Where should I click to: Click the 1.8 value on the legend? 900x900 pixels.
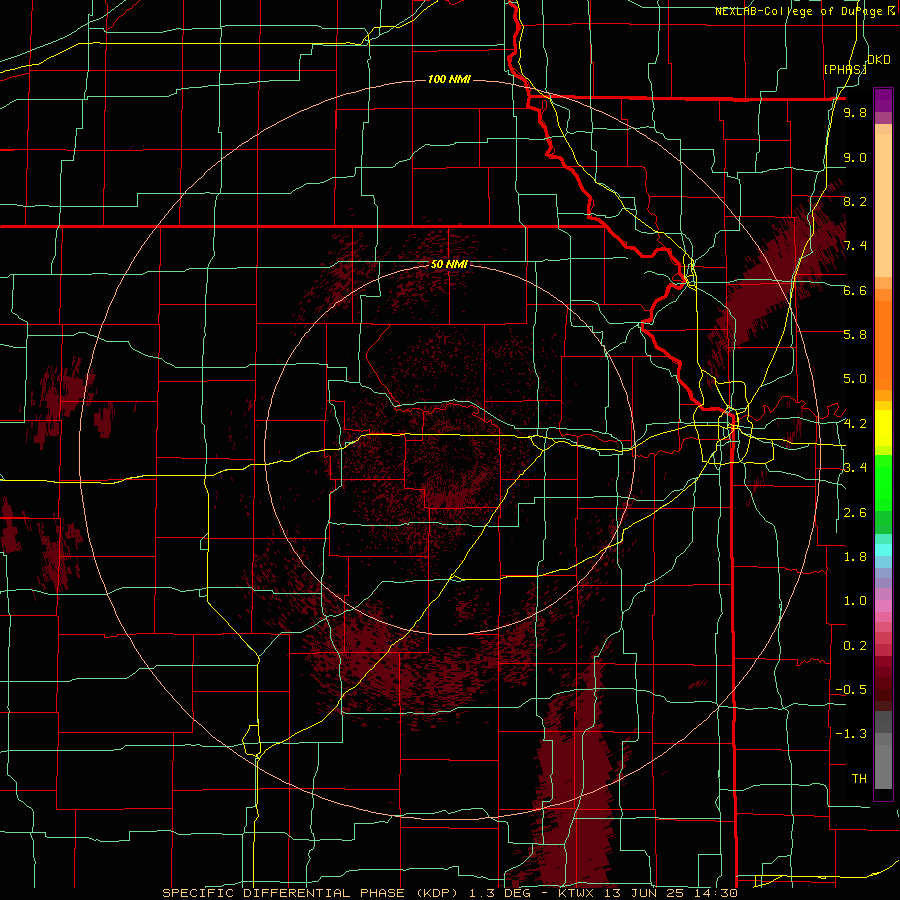855,557
